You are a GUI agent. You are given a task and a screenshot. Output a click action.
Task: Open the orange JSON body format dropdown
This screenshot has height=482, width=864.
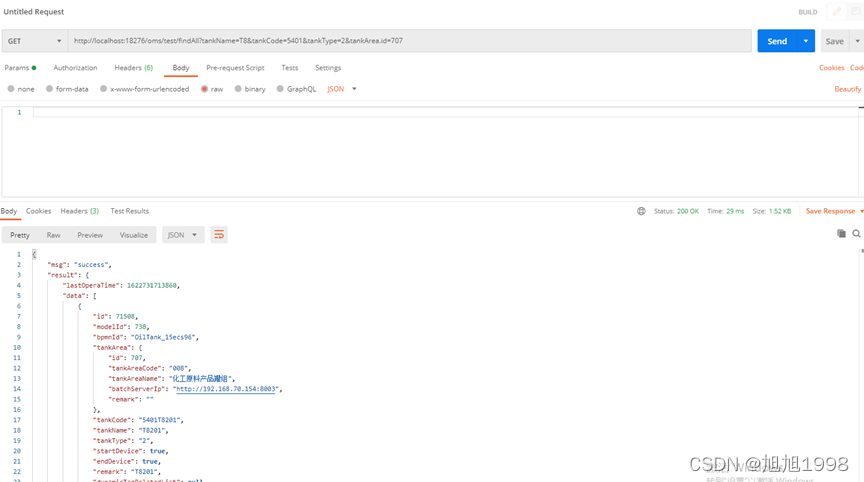pyautogui.click(x=342, y=89)
